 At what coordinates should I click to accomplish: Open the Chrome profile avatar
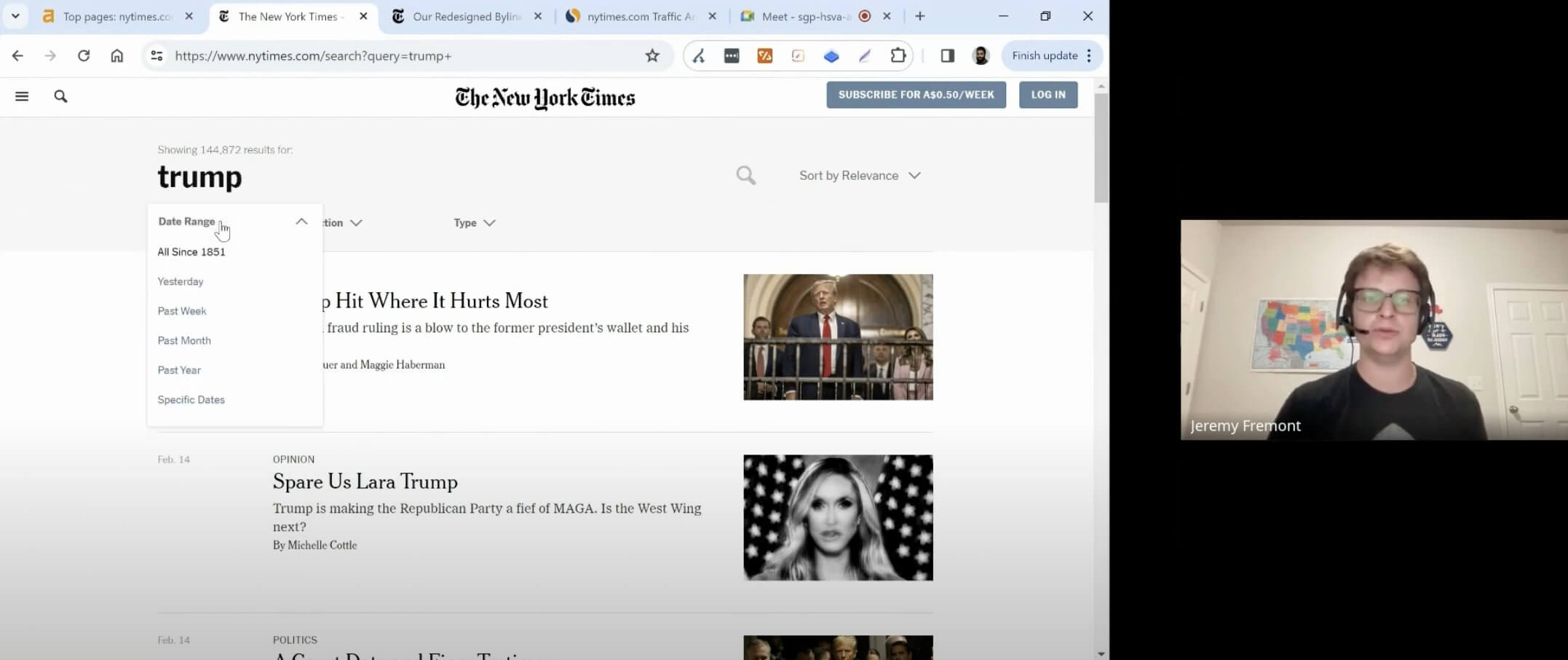[x=981, y=55]
